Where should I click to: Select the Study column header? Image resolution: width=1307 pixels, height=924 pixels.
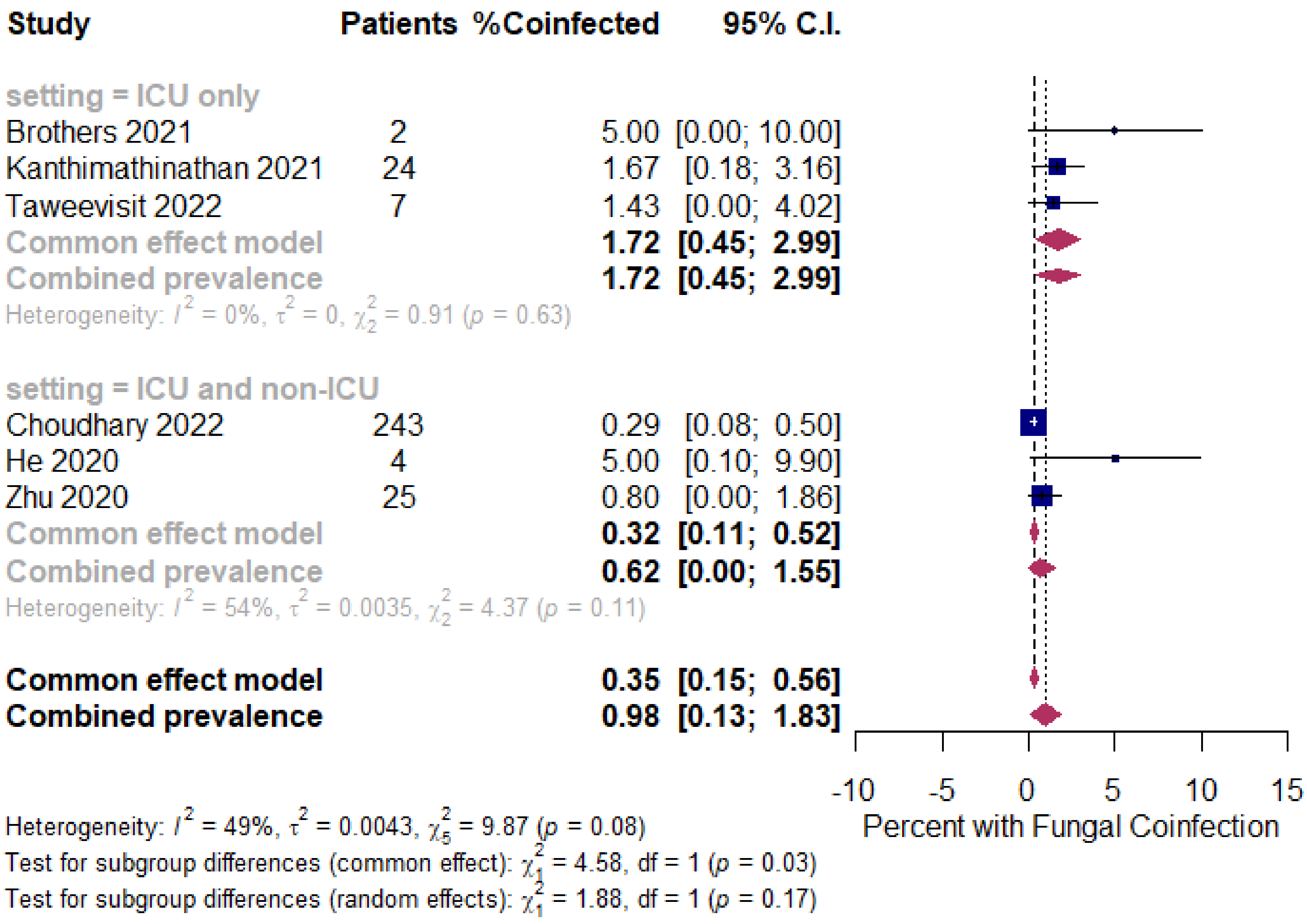49,25
